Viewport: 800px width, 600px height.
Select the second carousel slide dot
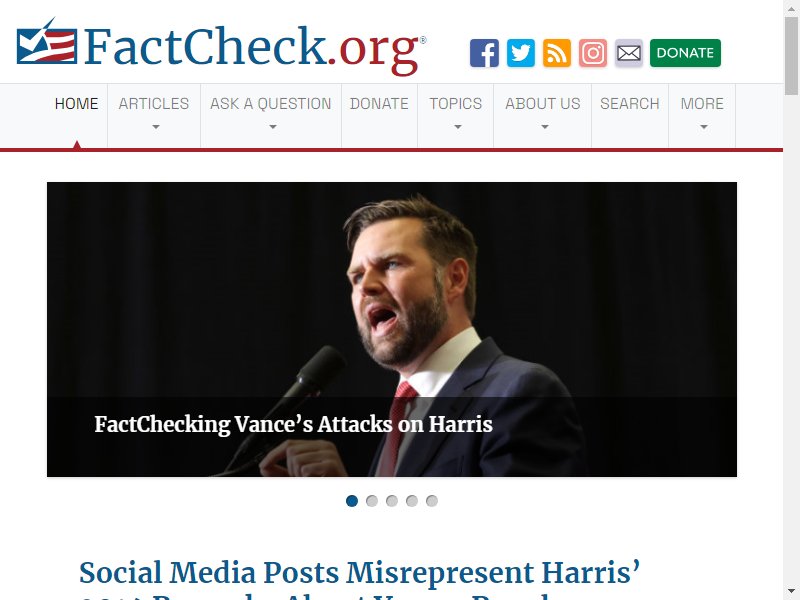(372, 501)
